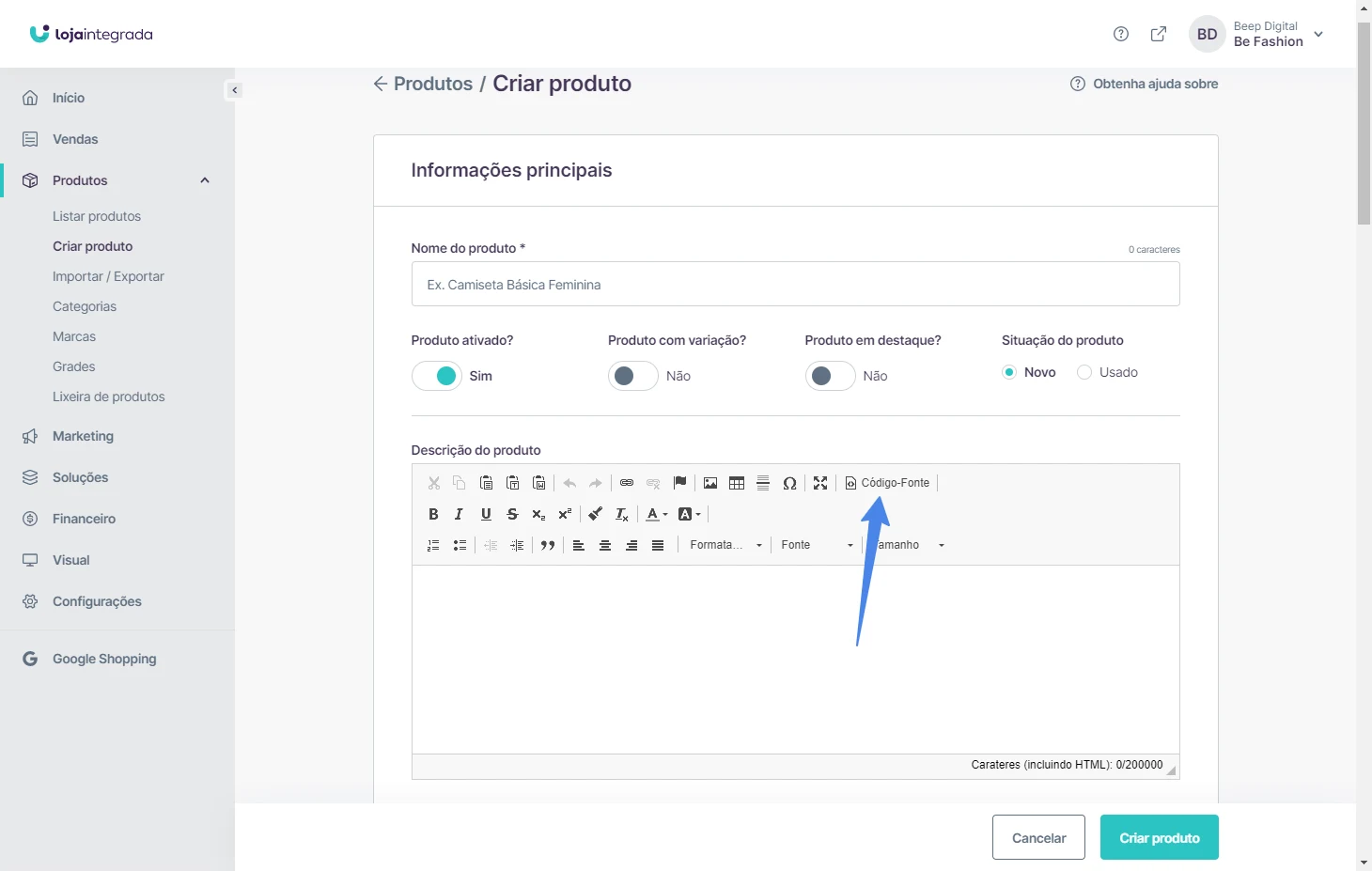Insert a table in the editor
The width and height of the screenshot is (1372, 871).
click(x=737, y=483)
